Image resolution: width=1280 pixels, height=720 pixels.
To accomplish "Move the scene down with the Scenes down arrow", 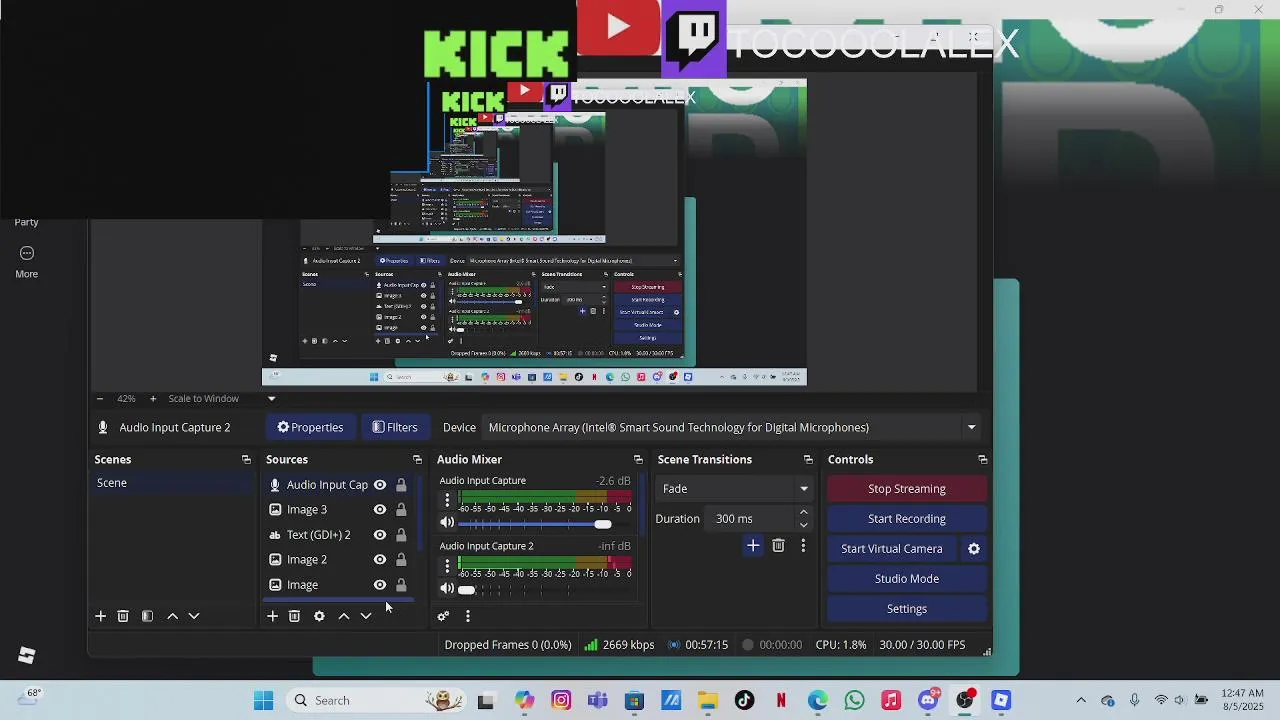I will coord(194,616).
